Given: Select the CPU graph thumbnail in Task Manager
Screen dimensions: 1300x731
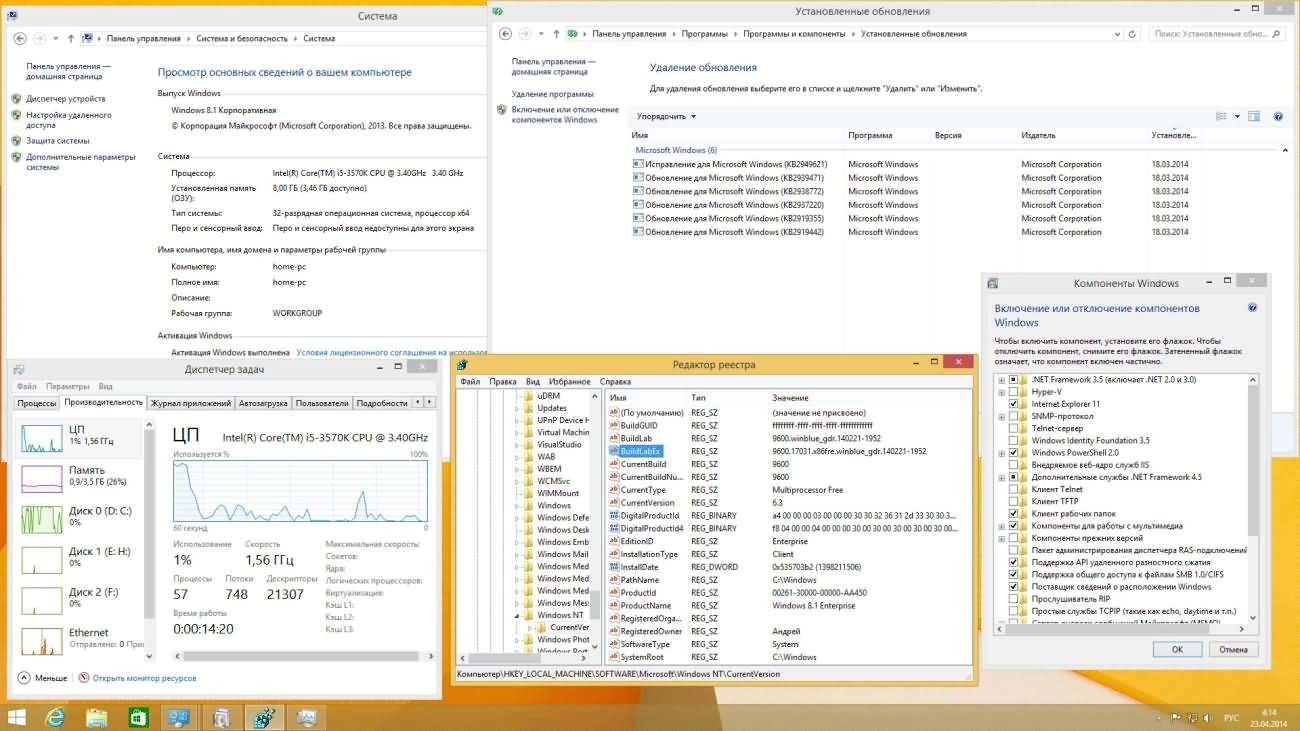Looking at the screenshot, I should 42,437.
